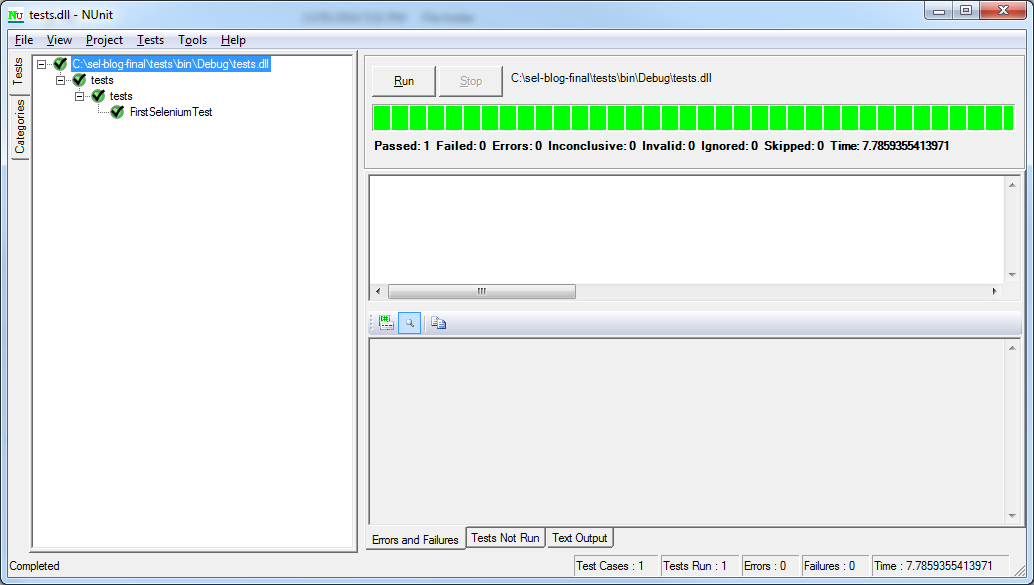
Task: Toggle the magnifying glass icon in the error toolbar
Action: (410, 323)
